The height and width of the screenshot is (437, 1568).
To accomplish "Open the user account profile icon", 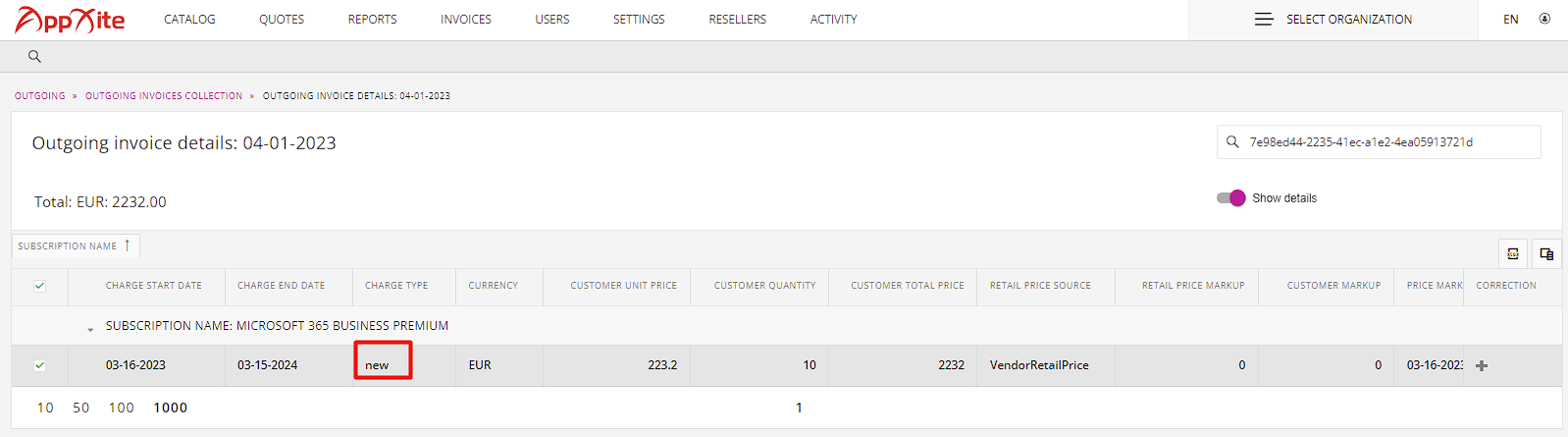I will point(1544,19).
